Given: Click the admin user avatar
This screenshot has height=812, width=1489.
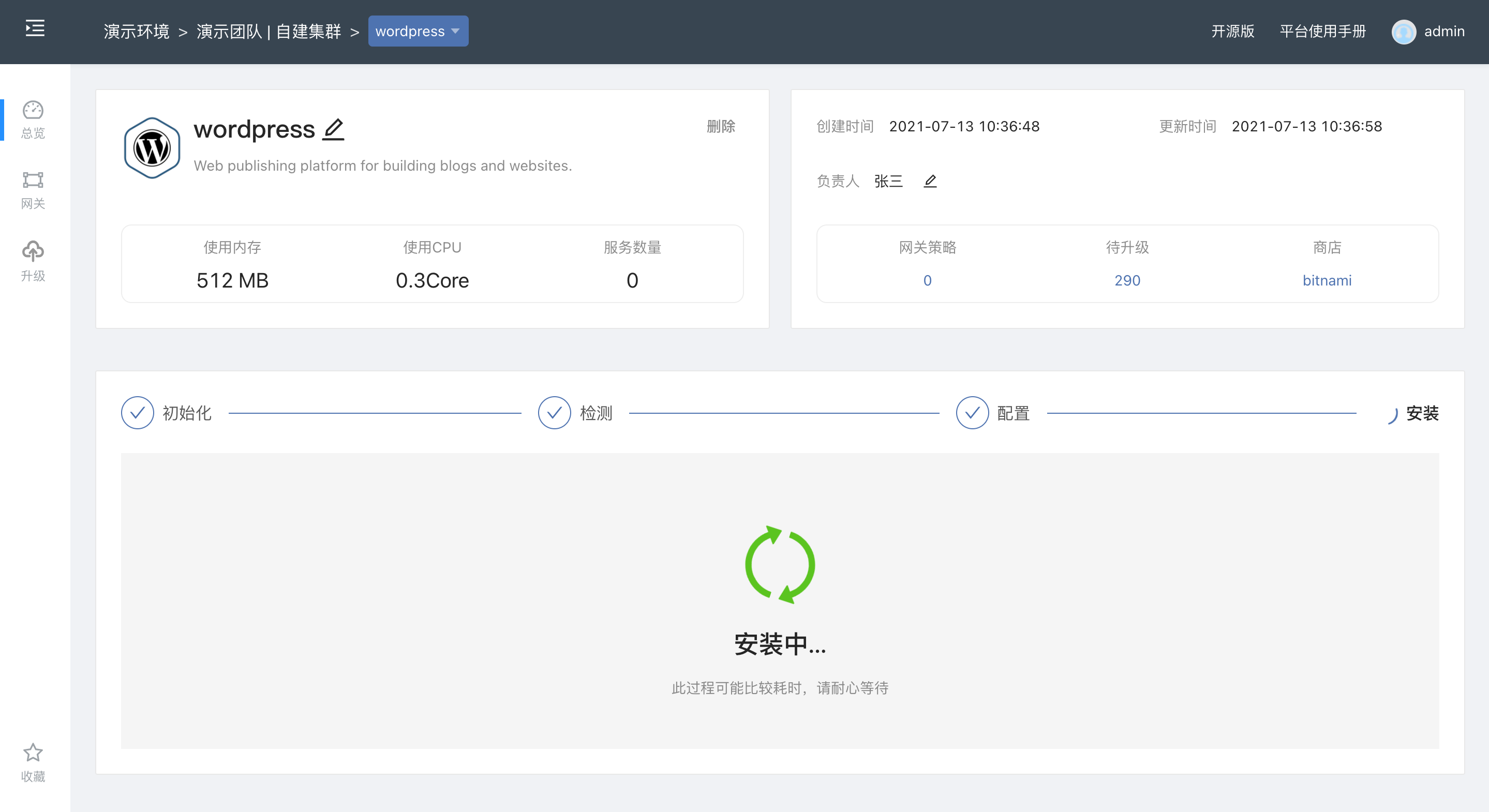Looking at the screenshot, I should [x=1404, y=31].
